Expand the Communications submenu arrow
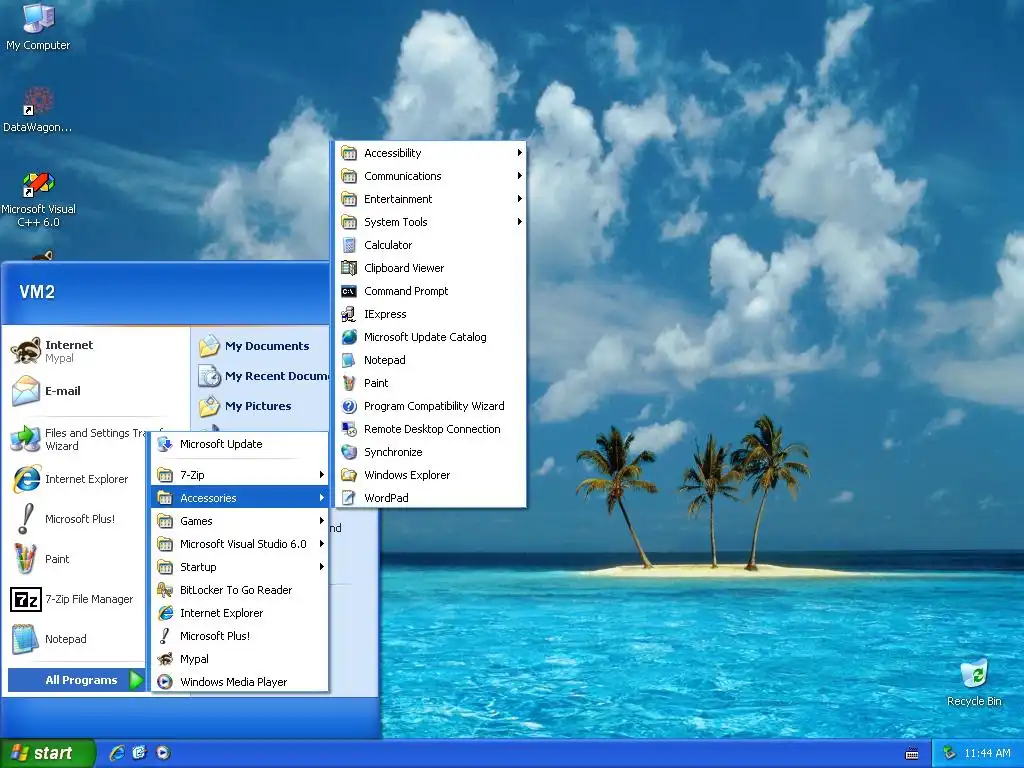 coord(519,176)
